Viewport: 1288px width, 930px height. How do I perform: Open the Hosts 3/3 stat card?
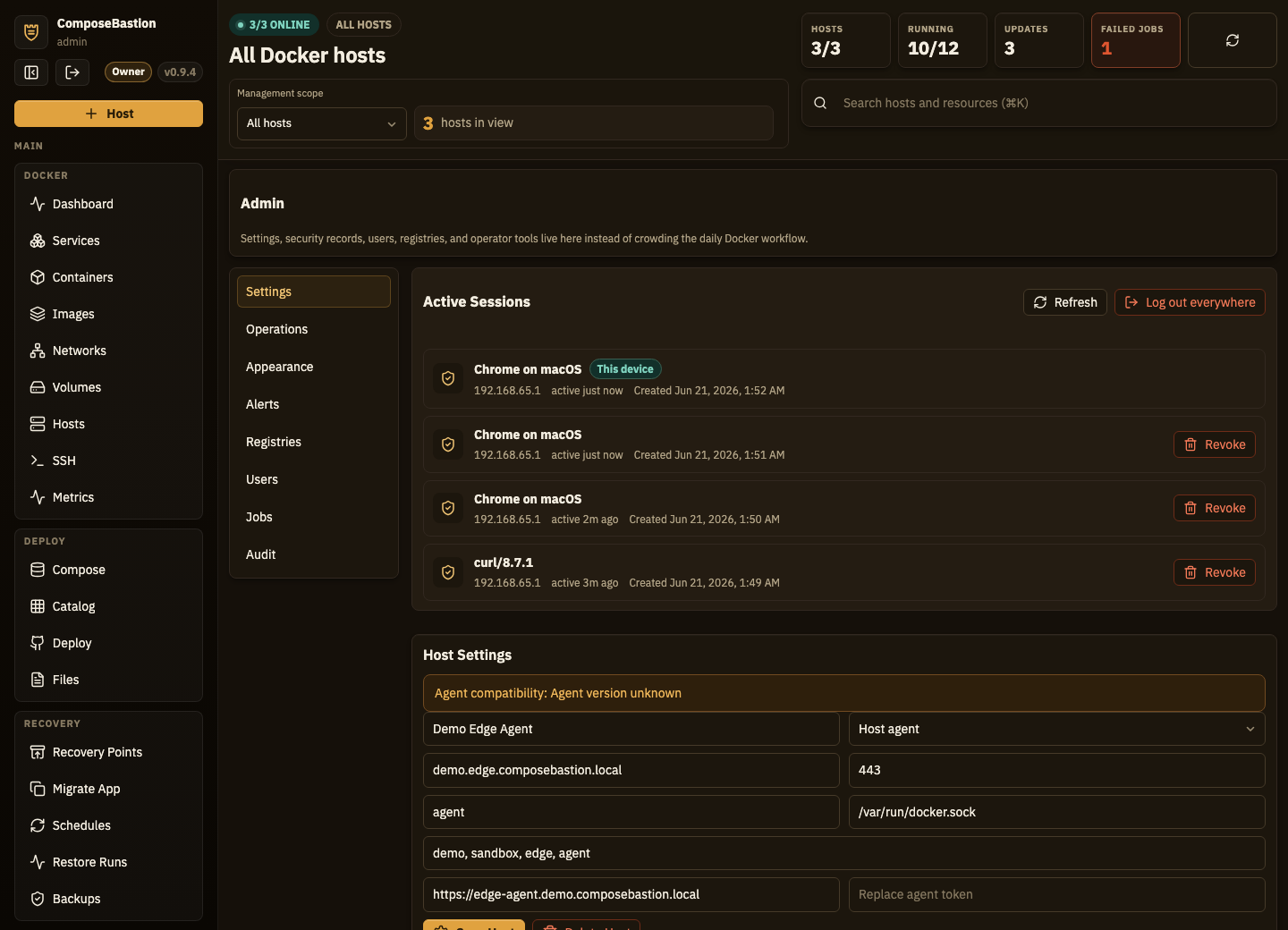846,40
